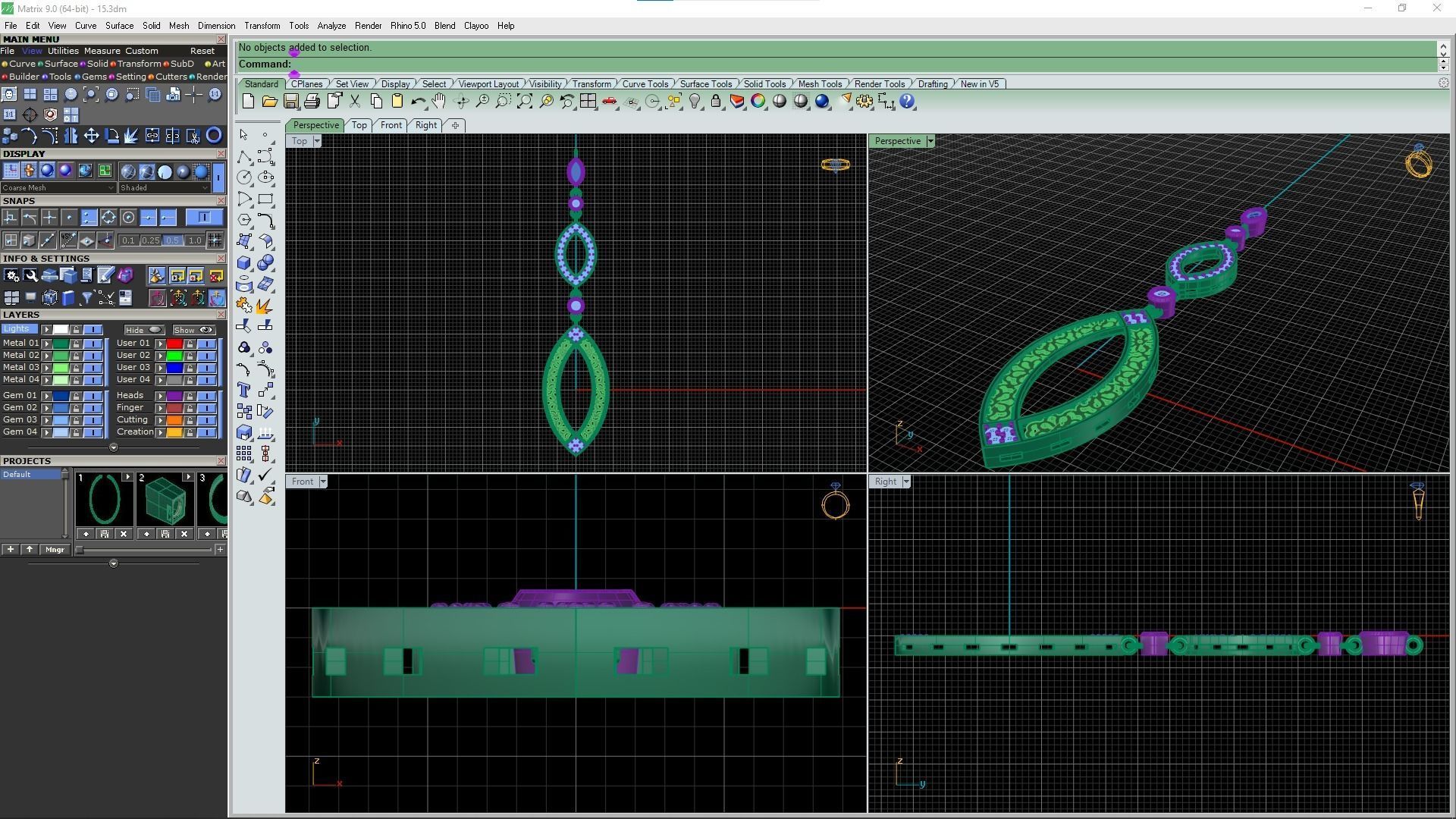The width and height of the screenshot is (1456, 819).
Task: Click the Undo arrow icon
Action: 418,102
